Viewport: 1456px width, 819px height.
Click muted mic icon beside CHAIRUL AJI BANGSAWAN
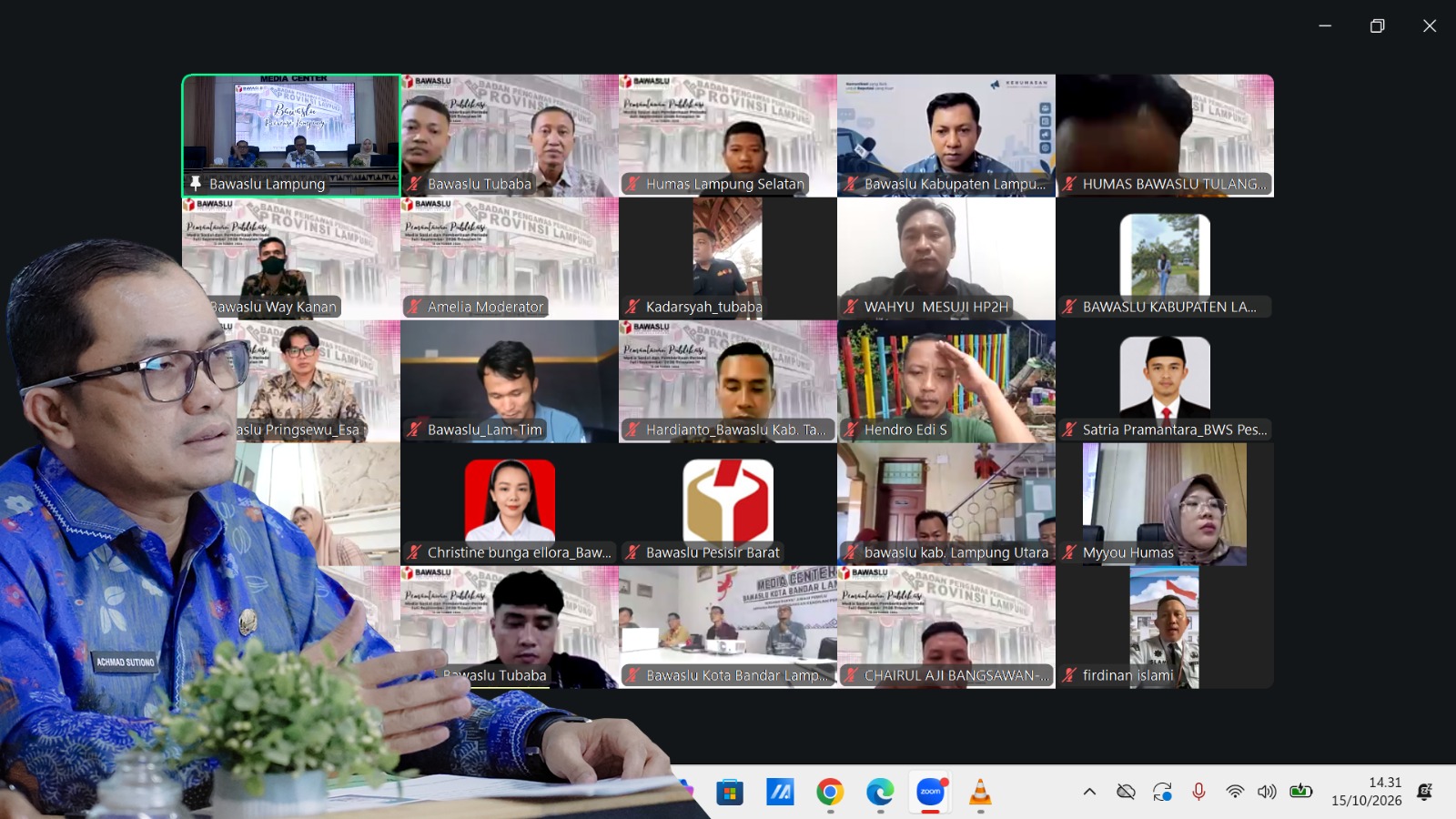(851, 675)
